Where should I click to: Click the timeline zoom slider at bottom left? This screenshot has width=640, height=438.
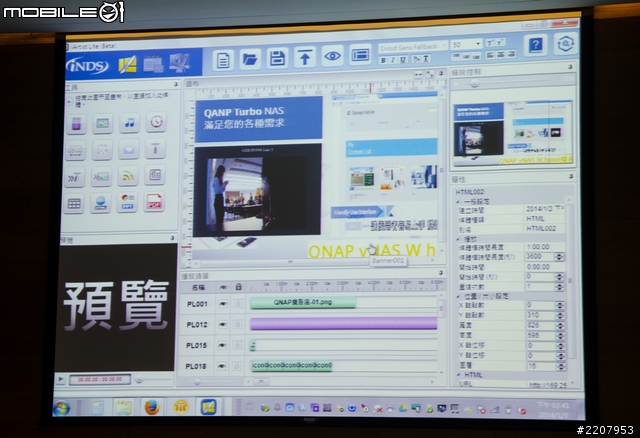tap(197, 382)
